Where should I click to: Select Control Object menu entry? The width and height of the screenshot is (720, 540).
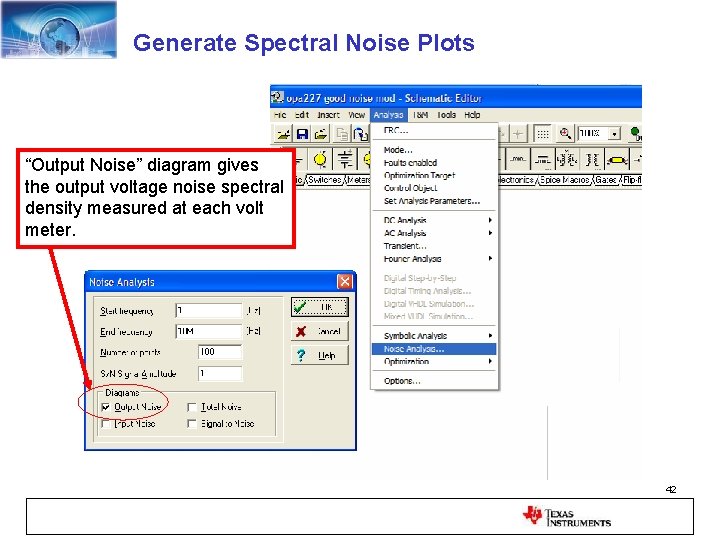tap(434, 188)
